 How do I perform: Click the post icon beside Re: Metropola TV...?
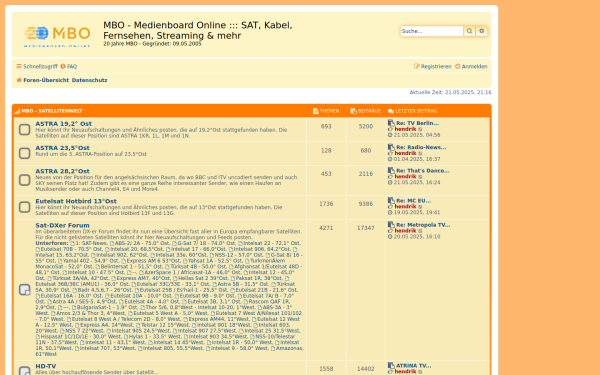391,225
